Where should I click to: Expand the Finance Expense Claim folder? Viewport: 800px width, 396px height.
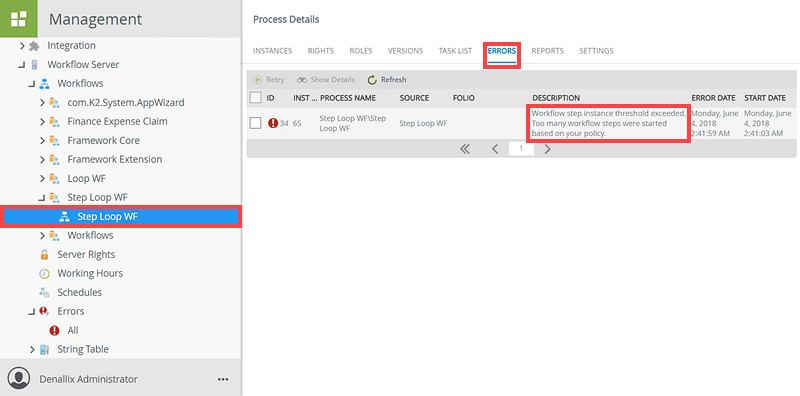42,121
